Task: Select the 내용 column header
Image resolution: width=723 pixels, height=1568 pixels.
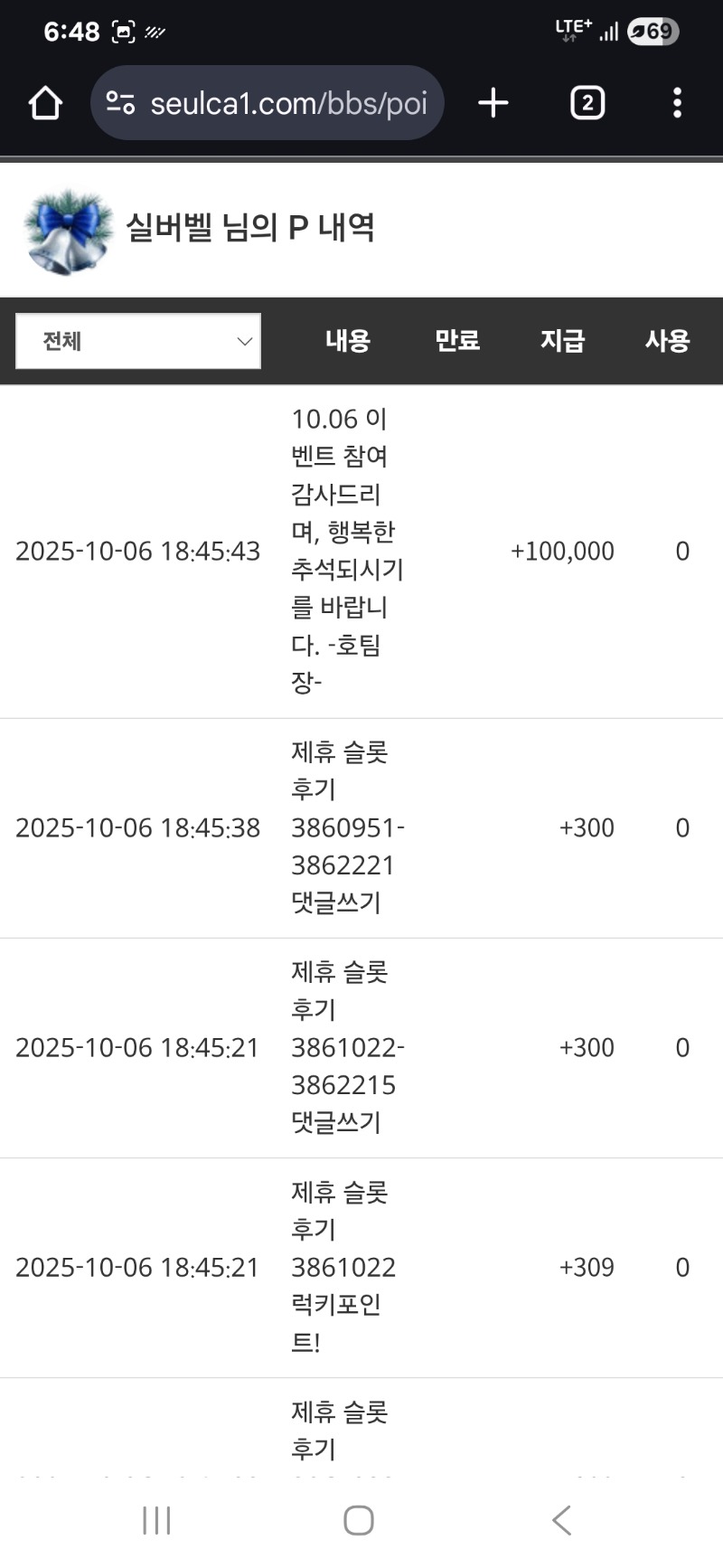Action: 348,341
